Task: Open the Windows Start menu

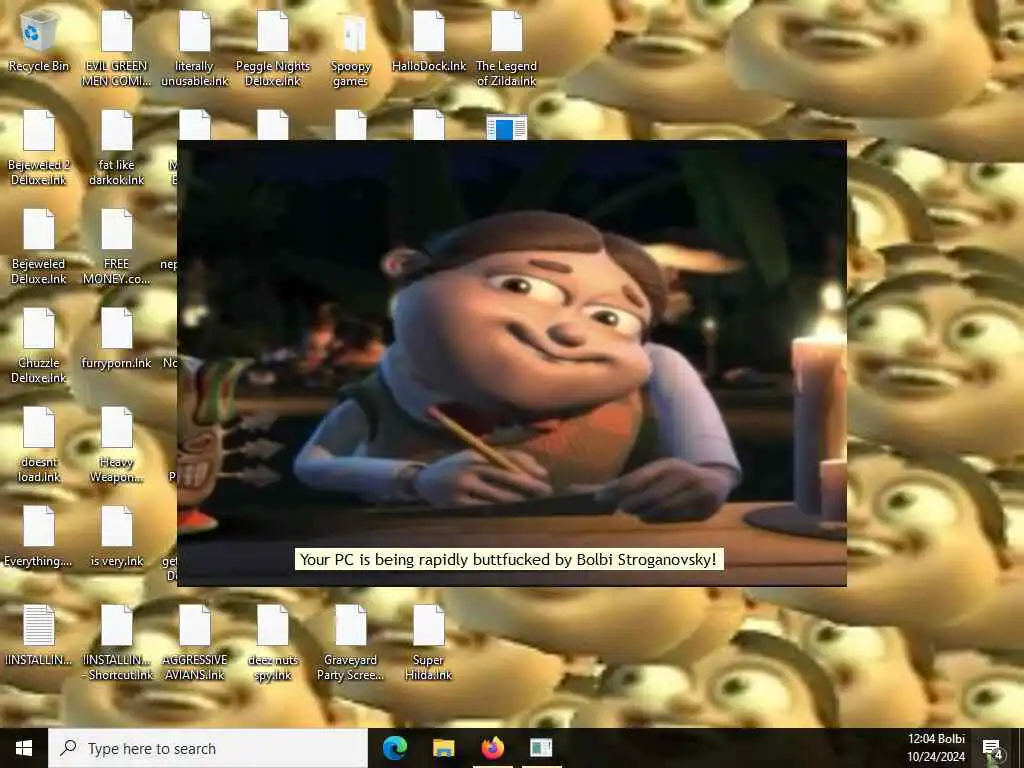Action: click(24, 748)
